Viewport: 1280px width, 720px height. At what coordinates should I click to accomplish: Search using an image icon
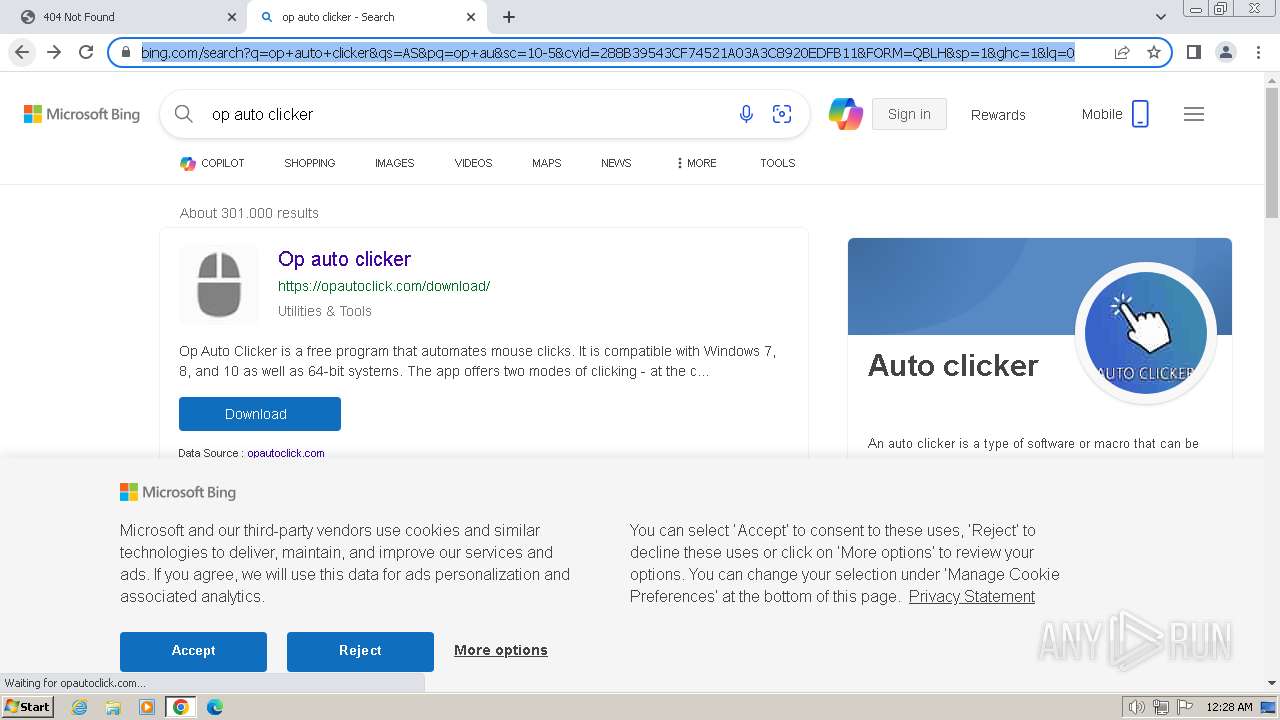click(782, 114)
